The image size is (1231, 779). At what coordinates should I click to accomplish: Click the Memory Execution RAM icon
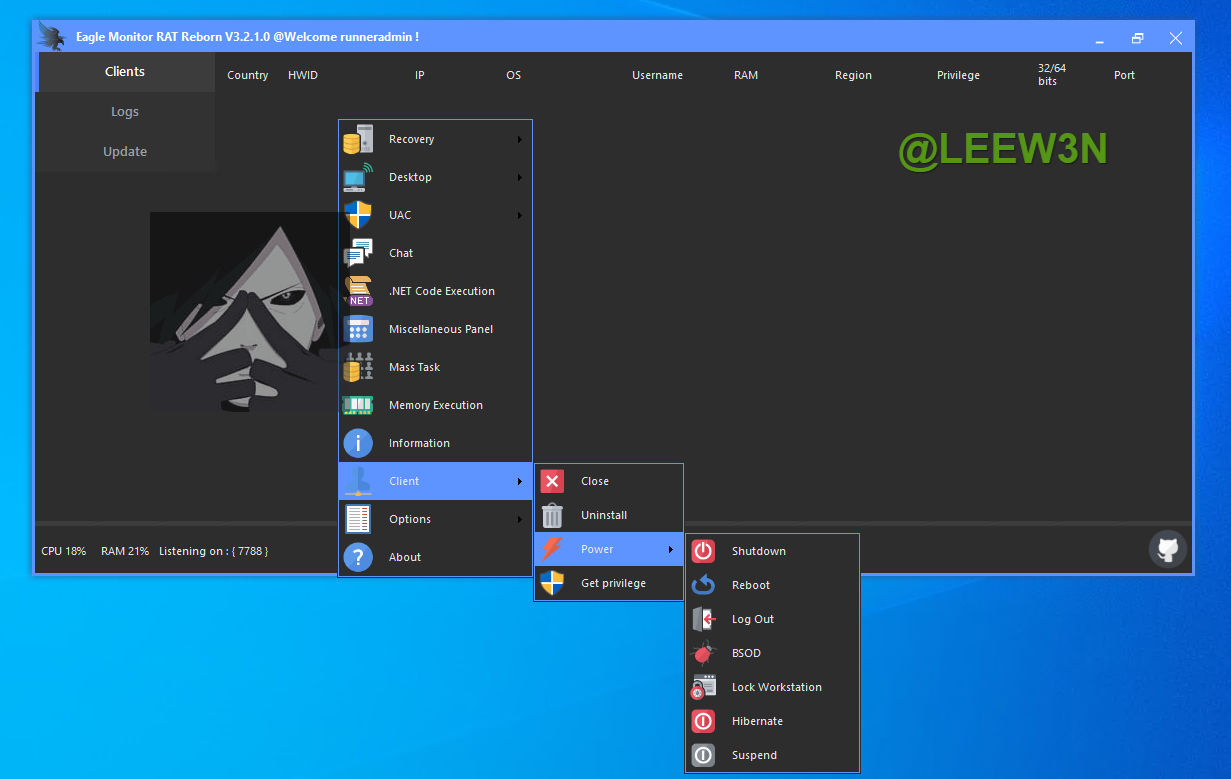tap(357, 405)
